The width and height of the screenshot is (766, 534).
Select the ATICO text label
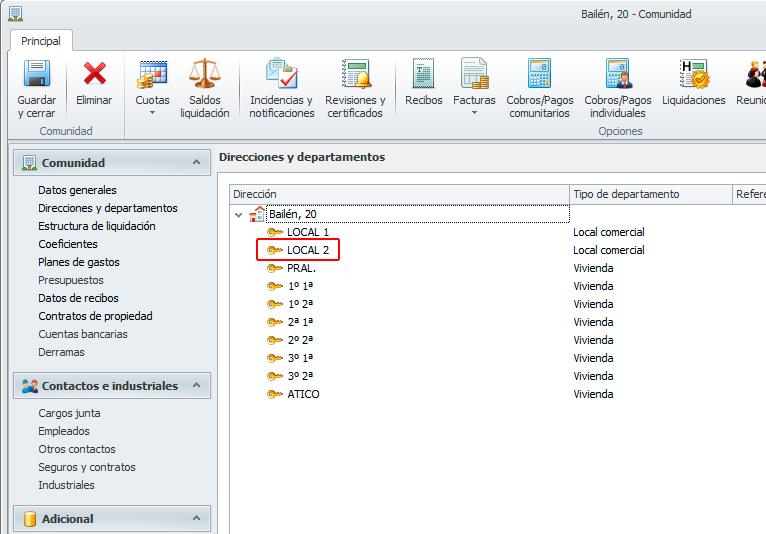[x=303, y=394]
